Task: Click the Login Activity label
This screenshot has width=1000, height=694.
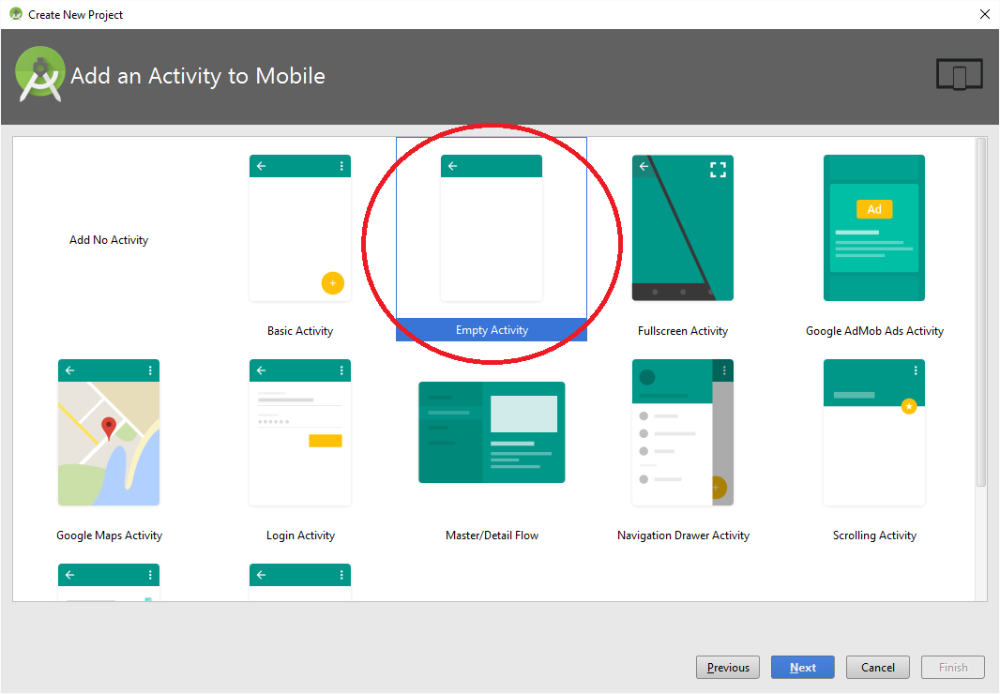Action: 300,535
